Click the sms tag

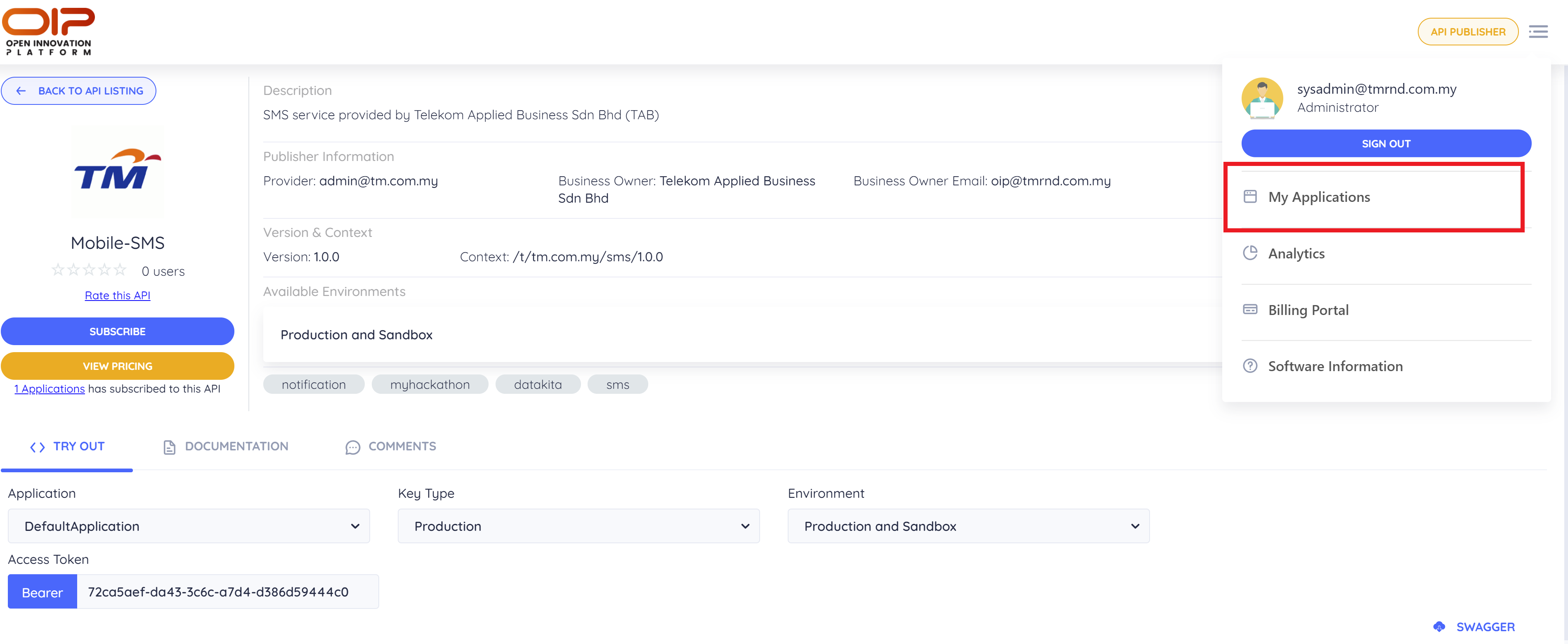click(x=618, y=384)
